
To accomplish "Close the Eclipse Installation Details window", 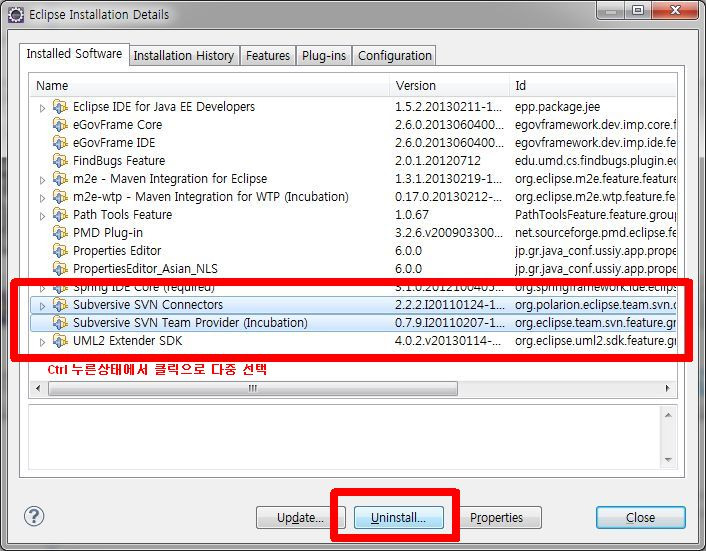I will (675, 10).
